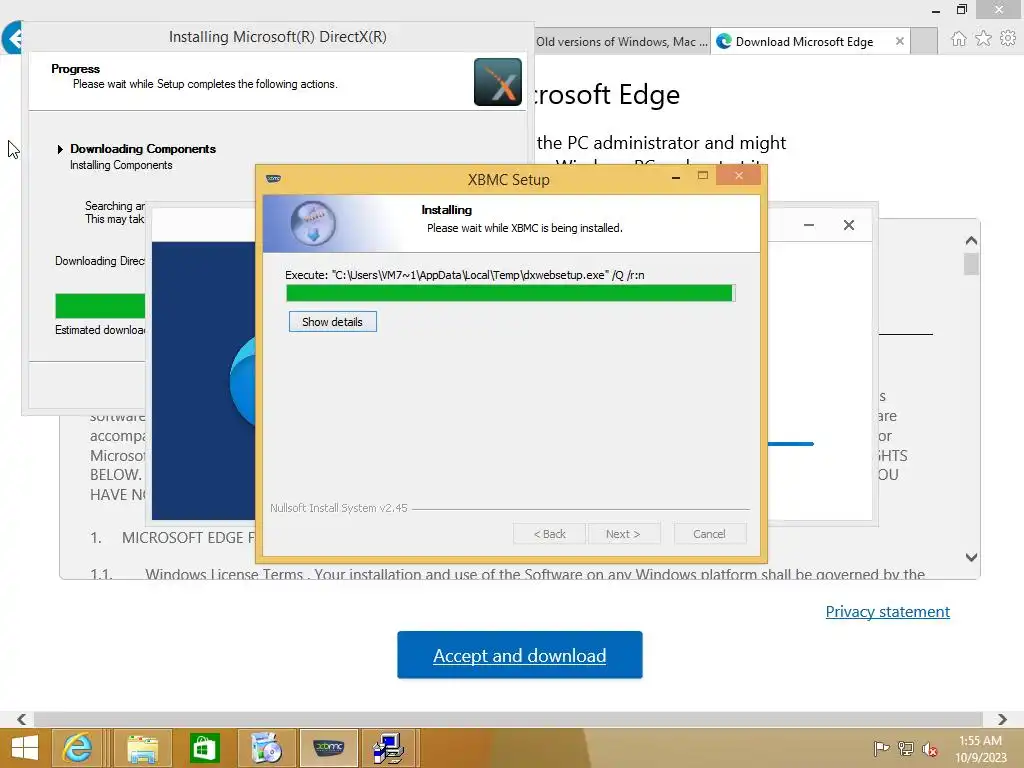Click the Downloading Components step arrow
The image size is (1024, 768).
pos(60,150)
